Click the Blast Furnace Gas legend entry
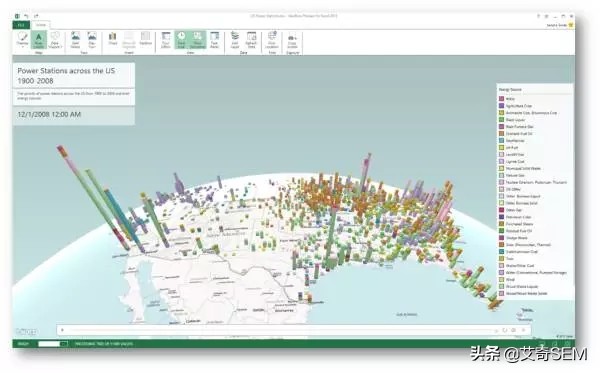Viewport: 600px width, 373px height. click(516, 127)
